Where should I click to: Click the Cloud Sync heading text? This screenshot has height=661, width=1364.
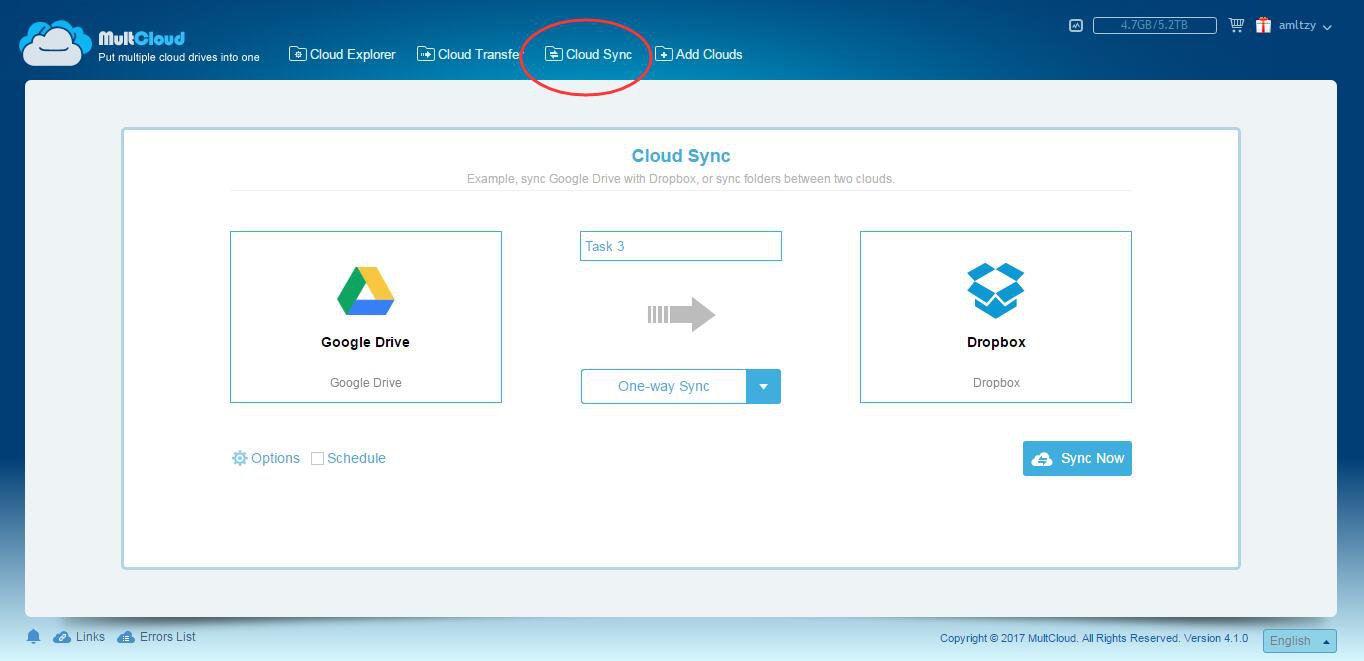[x=681, y=156]
